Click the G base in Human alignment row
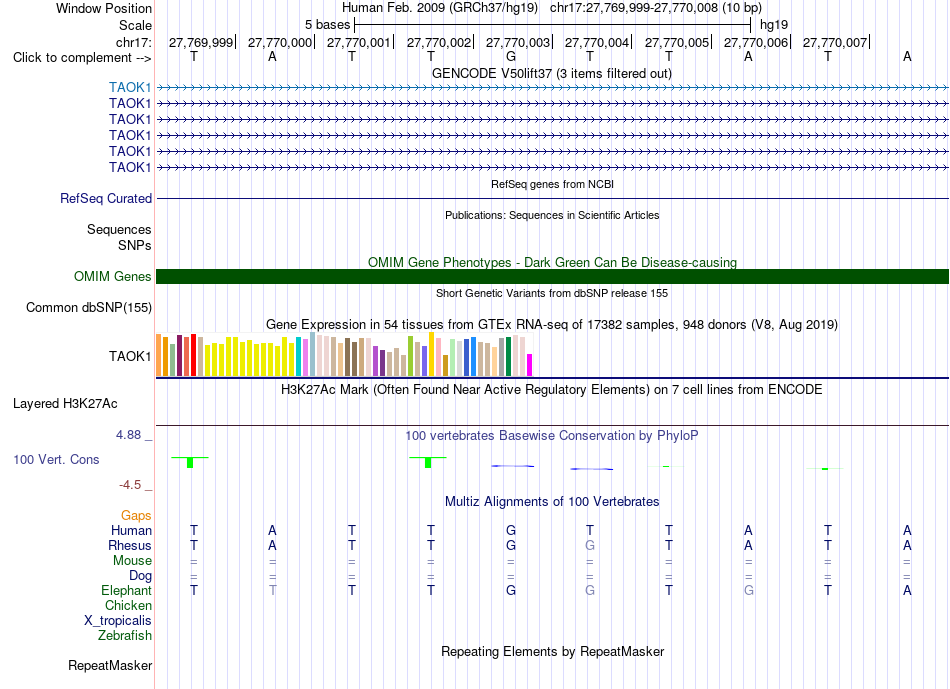950x689 pixels. pyautogui.click(x=511, y=530)
